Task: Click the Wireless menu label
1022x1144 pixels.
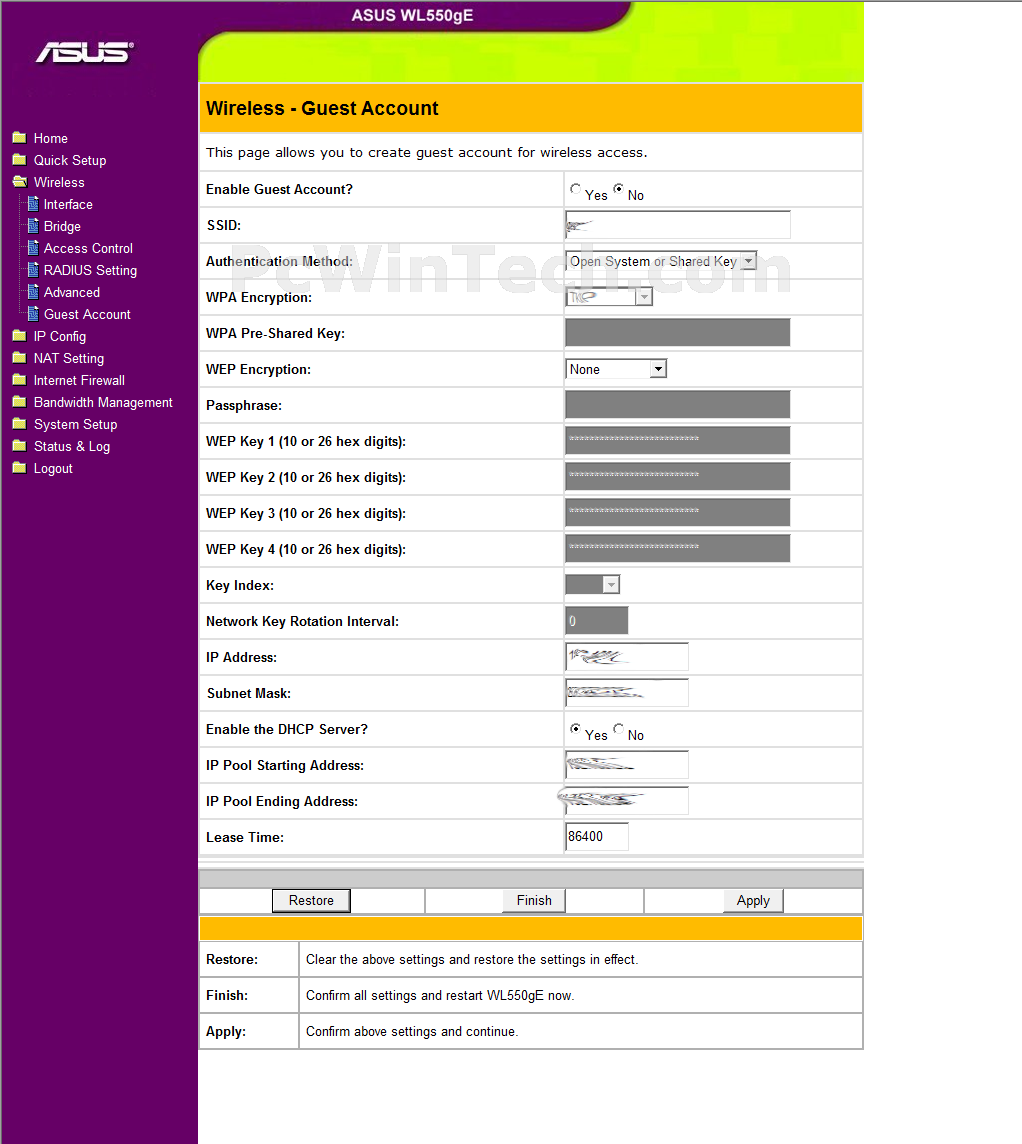Action: click(x=59, y=182)
